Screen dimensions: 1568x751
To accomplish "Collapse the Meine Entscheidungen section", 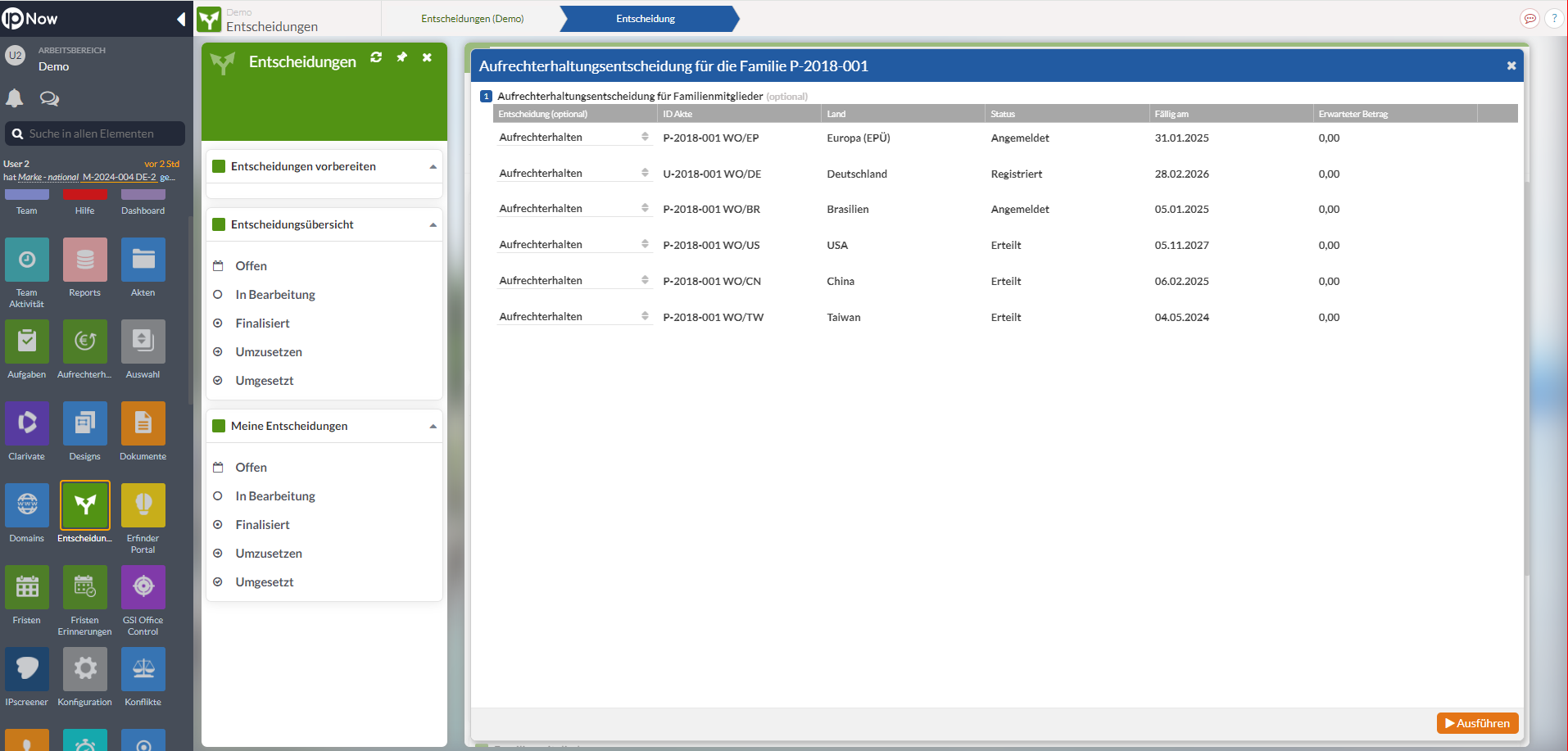I will (x=433, y=426).
